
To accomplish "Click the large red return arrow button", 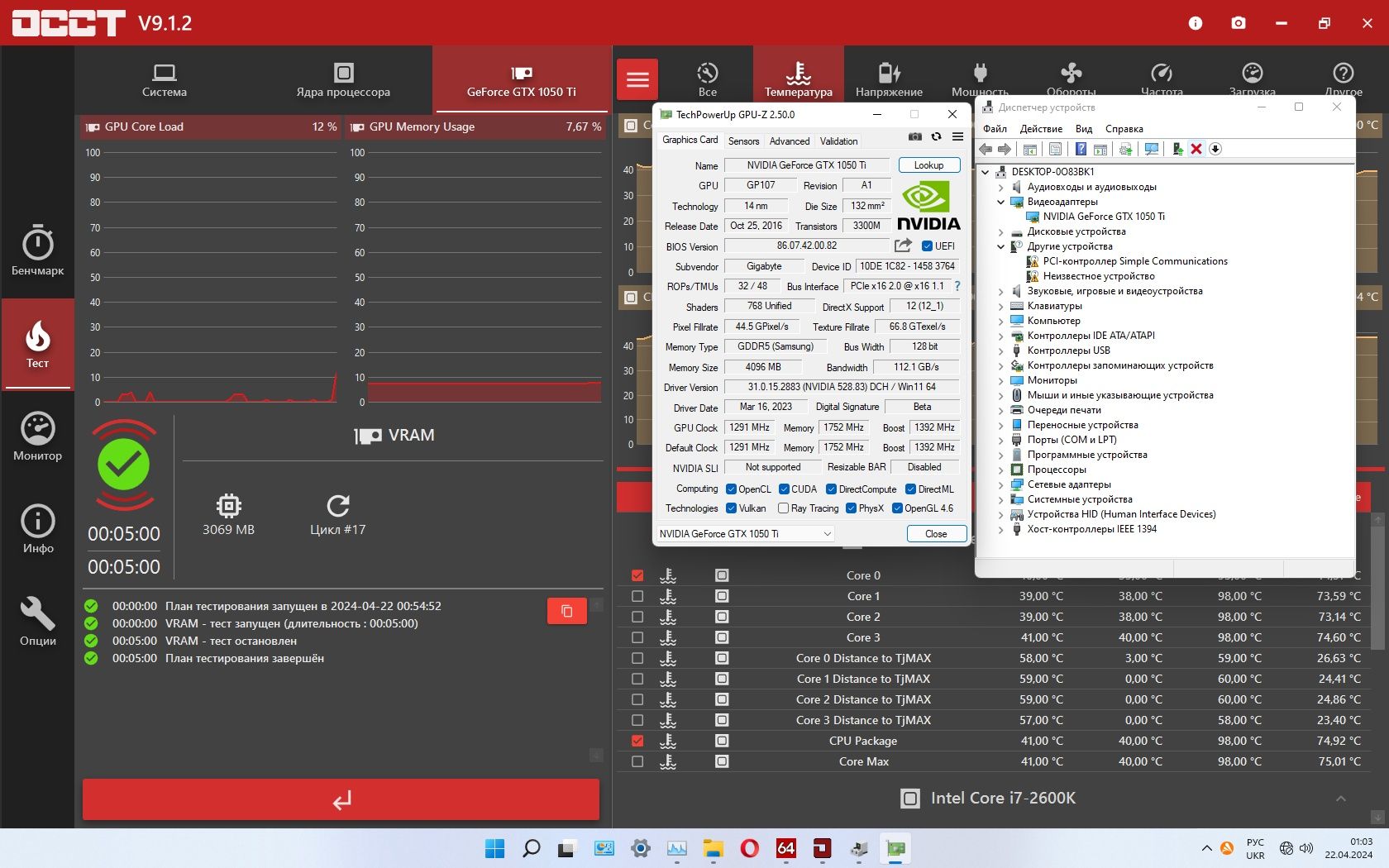I will (341, 799).
